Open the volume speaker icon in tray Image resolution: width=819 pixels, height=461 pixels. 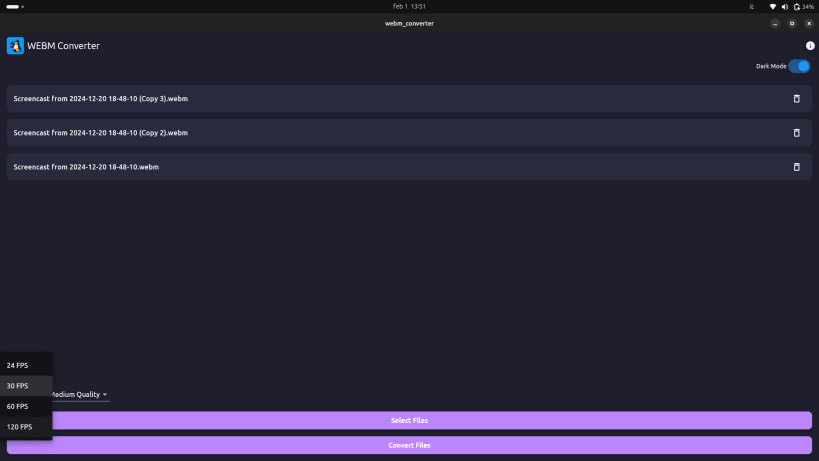[x=785, y=7]
